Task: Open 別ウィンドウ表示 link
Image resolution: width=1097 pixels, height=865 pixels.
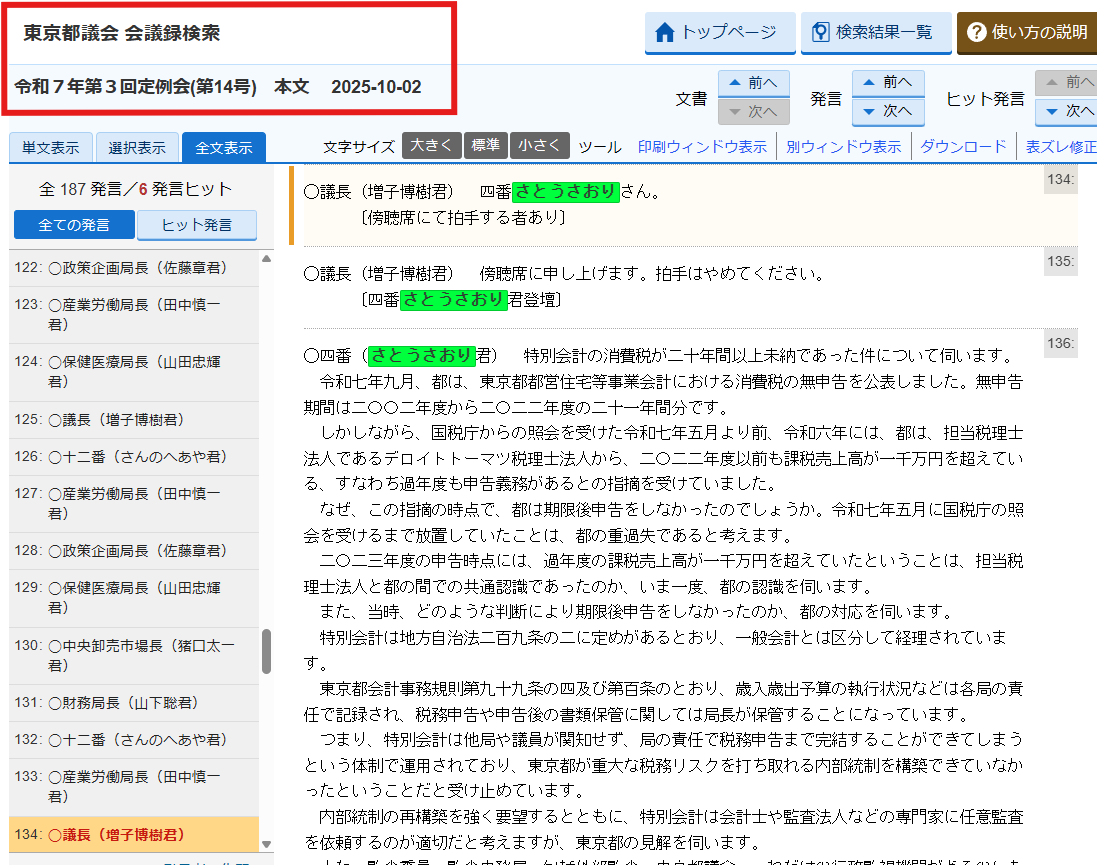Action: [843, 147]
